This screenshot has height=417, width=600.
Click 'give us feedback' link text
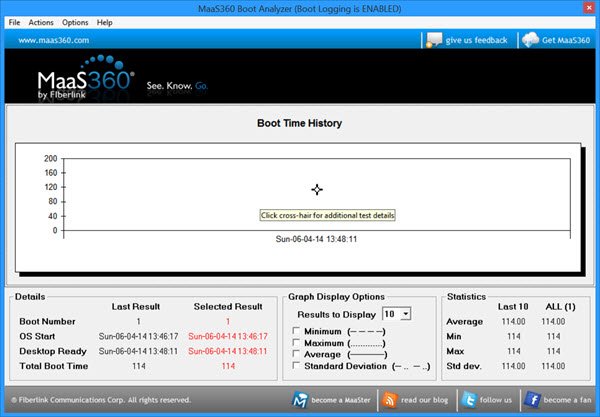tap(476, 40)
